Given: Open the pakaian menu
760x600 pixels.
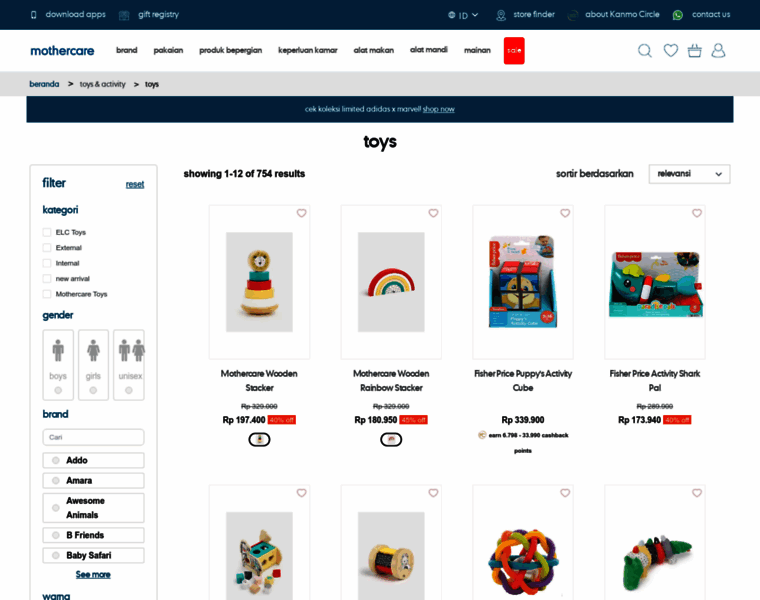Looking at the screenshot, I should (168, 50).
